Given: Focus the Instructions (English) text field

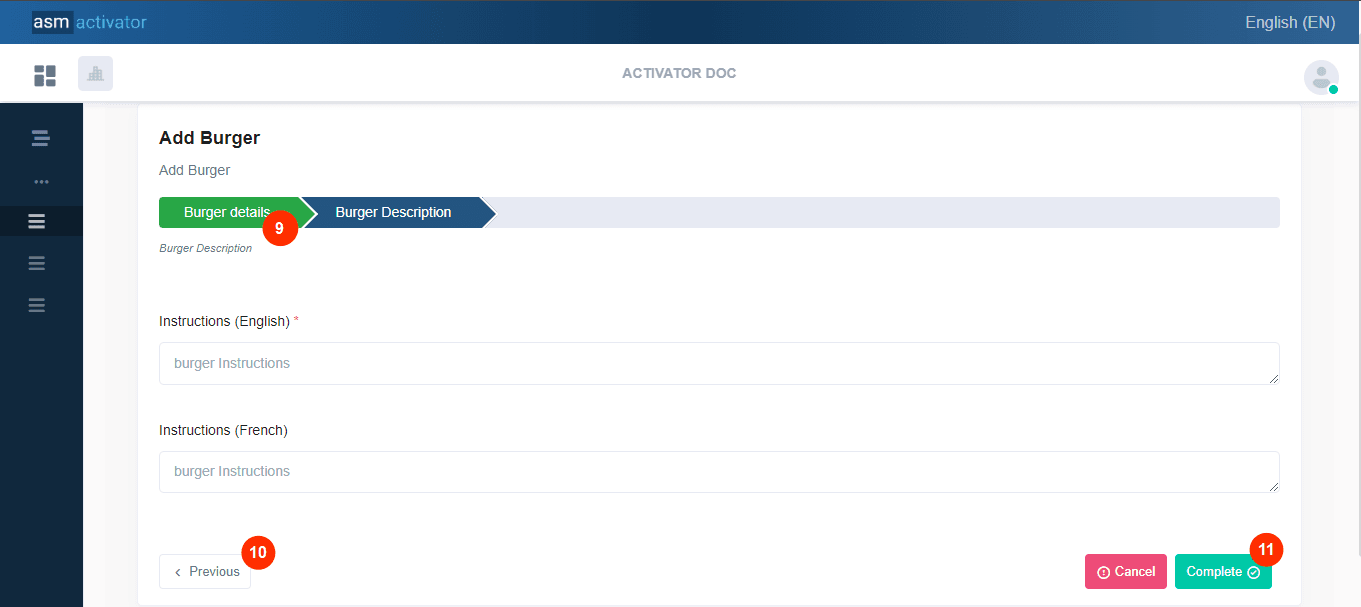Looking at the screenshot, I should (718, 363).
